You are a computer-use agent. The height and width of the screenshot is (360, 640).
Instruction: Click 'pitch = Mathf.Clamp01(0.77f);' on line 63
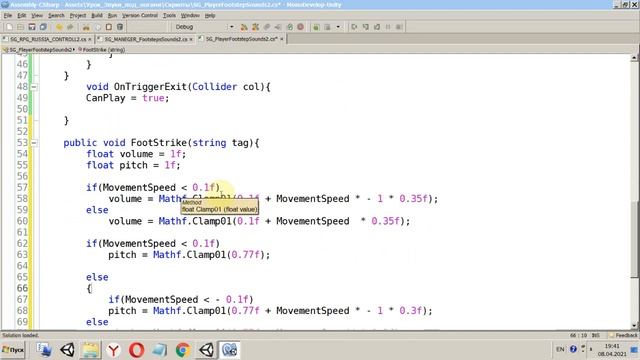click(x=189, y=255)
